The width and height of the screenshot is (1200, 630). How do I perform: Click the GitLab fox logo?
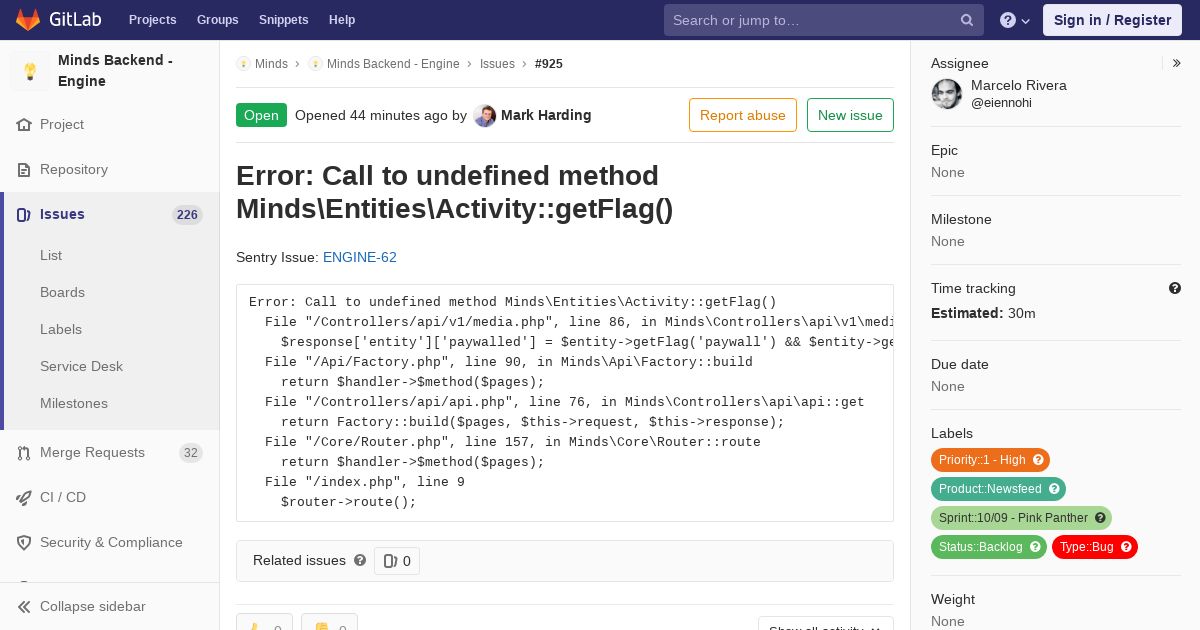coord(28,20)
